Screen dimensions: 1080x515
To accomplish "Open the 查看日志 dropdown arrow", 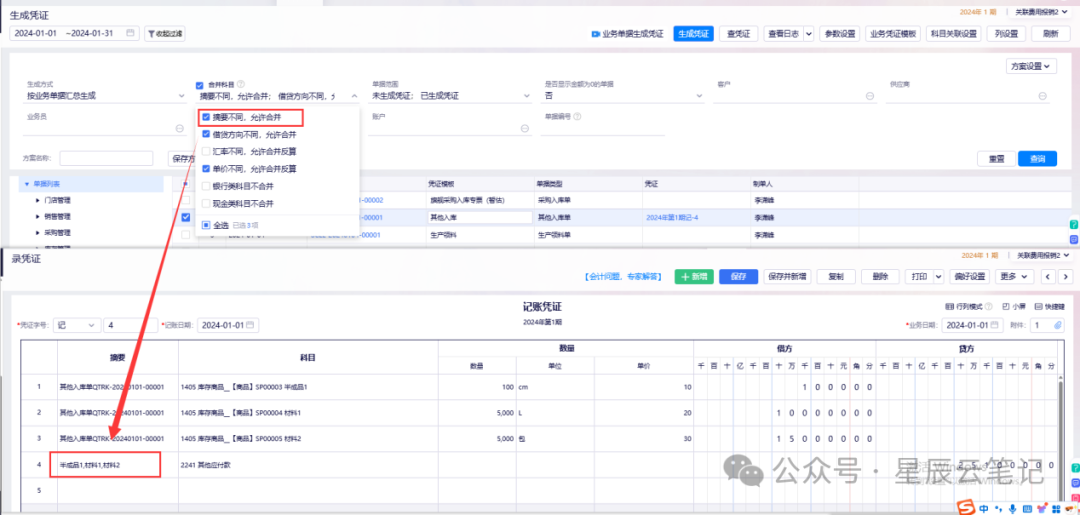I will pos(808,33).
